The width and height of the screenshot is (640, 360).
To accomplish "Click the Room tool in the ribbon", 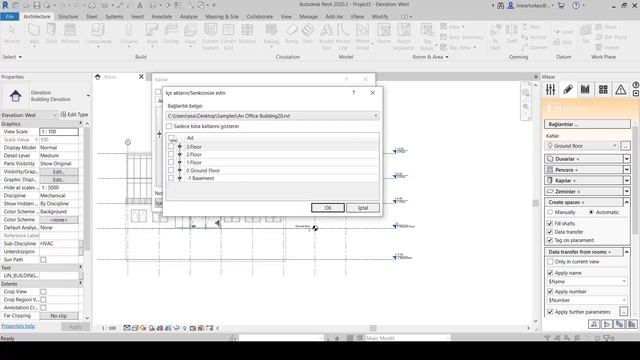I will (384, 33).
